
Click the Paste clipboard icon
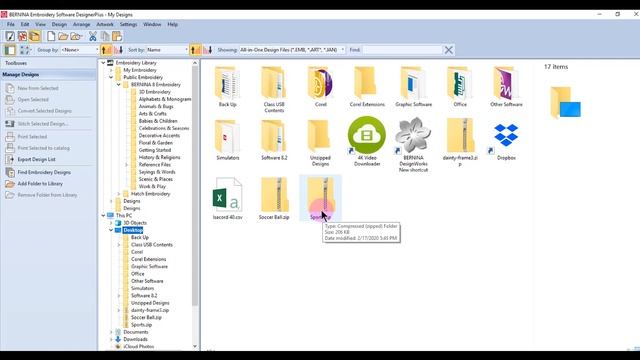click(x=117, y=36)
